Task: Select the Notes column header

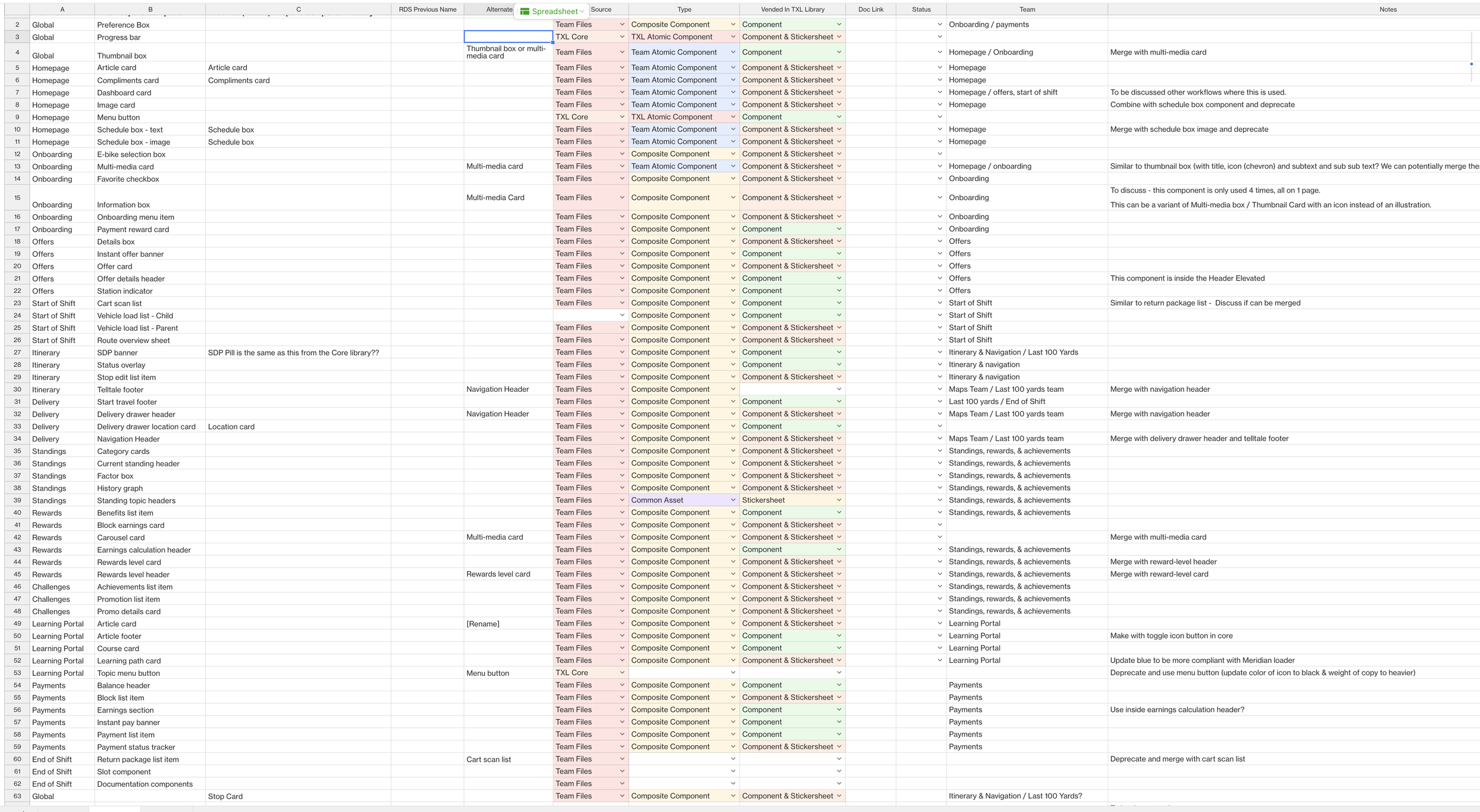Action: 1294,9
